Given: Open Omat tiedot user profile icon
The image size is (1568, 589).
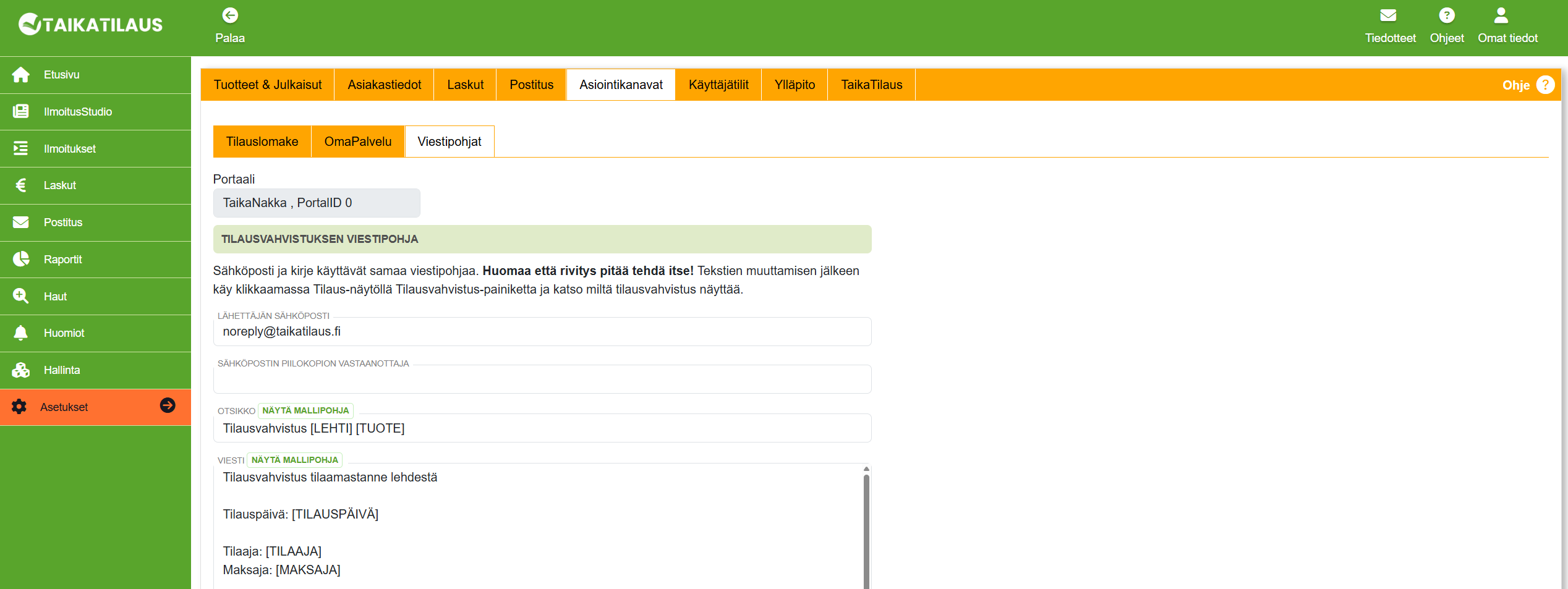Looking at the screenshot, I should click(x=1501, y=15).
